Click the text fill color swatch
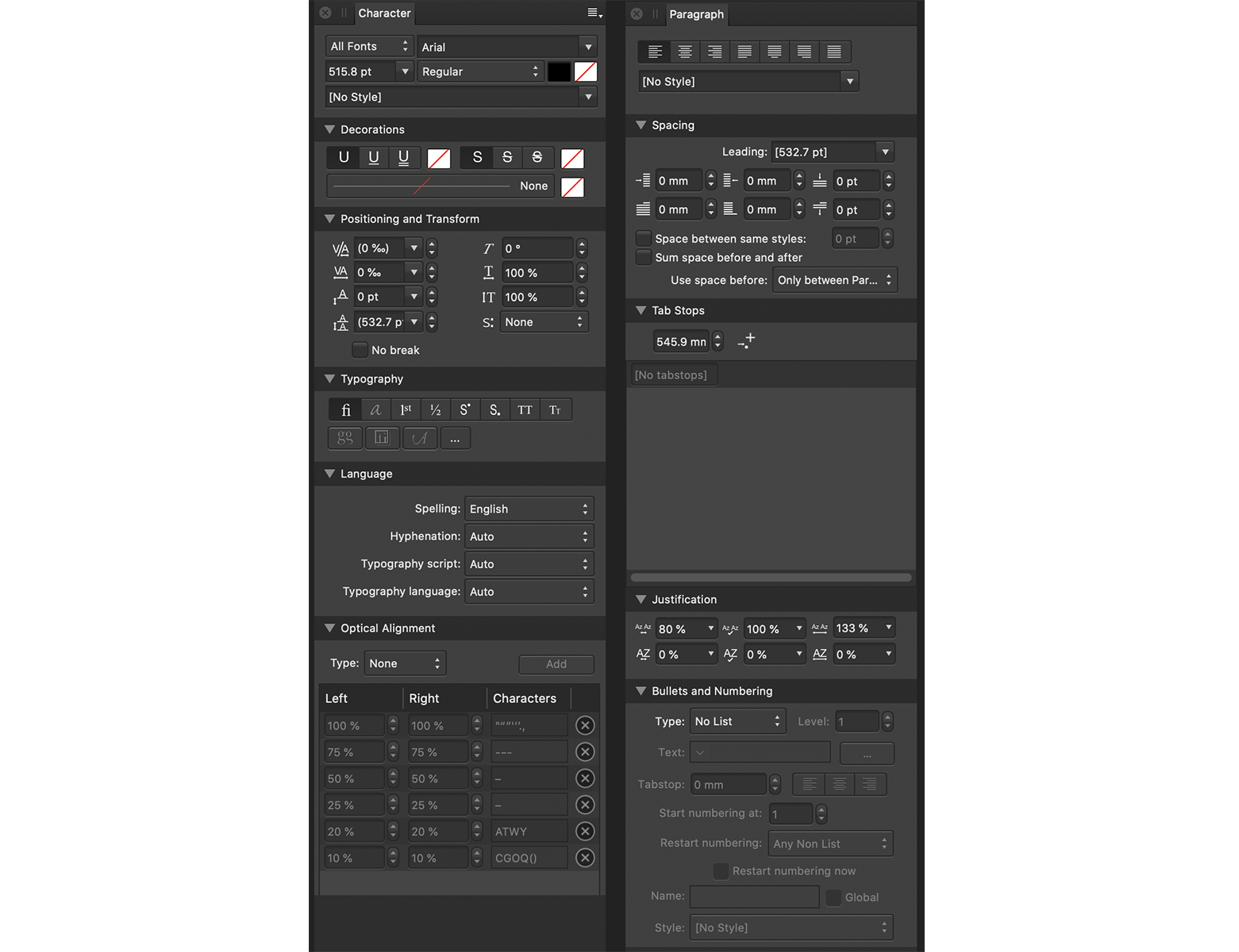Image resolution: width=1239 pixels, height=952 pixels. click(x=559, y=71)
